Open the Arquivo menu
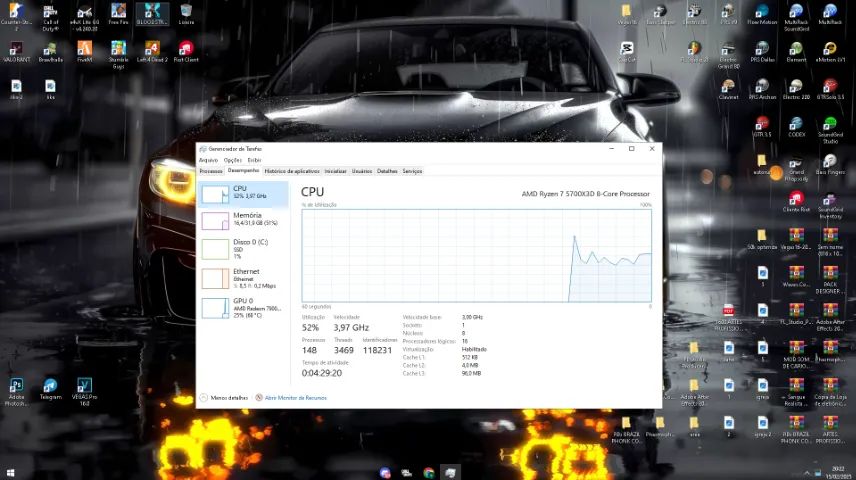This screenshot has width=856, height=480. [x=208, y=160]
